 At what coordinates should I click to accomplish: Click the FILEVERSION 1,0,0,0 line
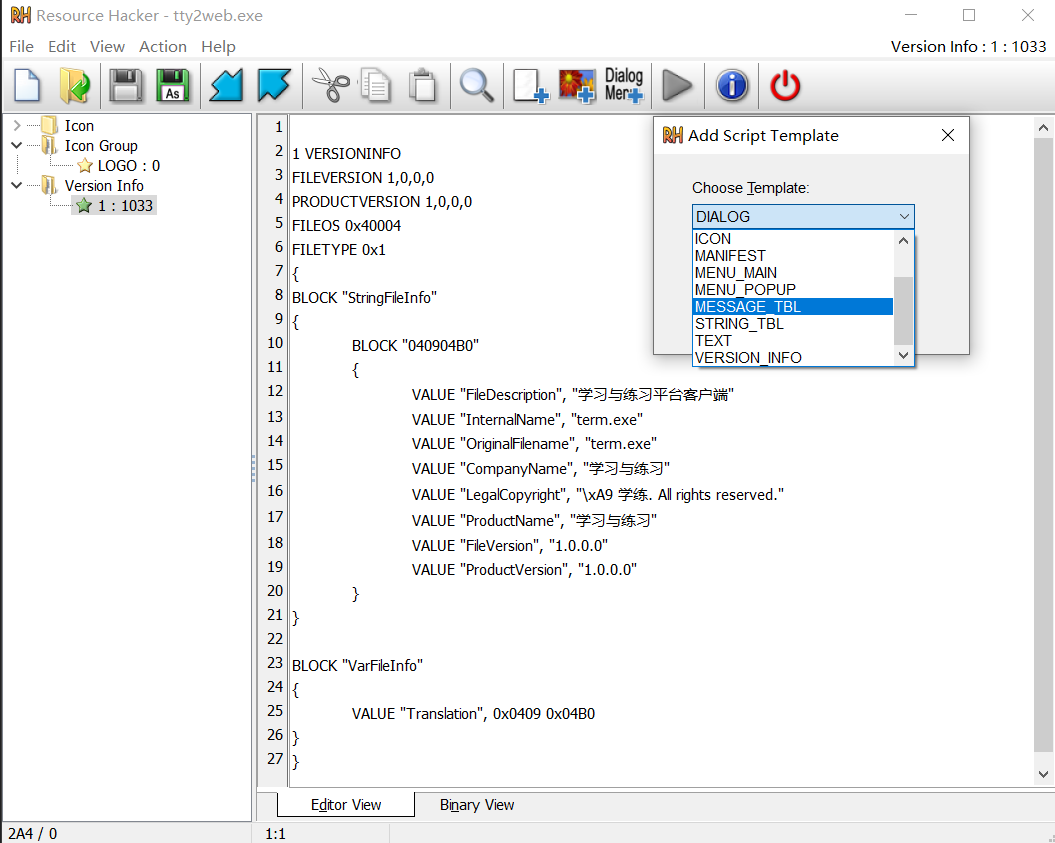tap(363, 178)
